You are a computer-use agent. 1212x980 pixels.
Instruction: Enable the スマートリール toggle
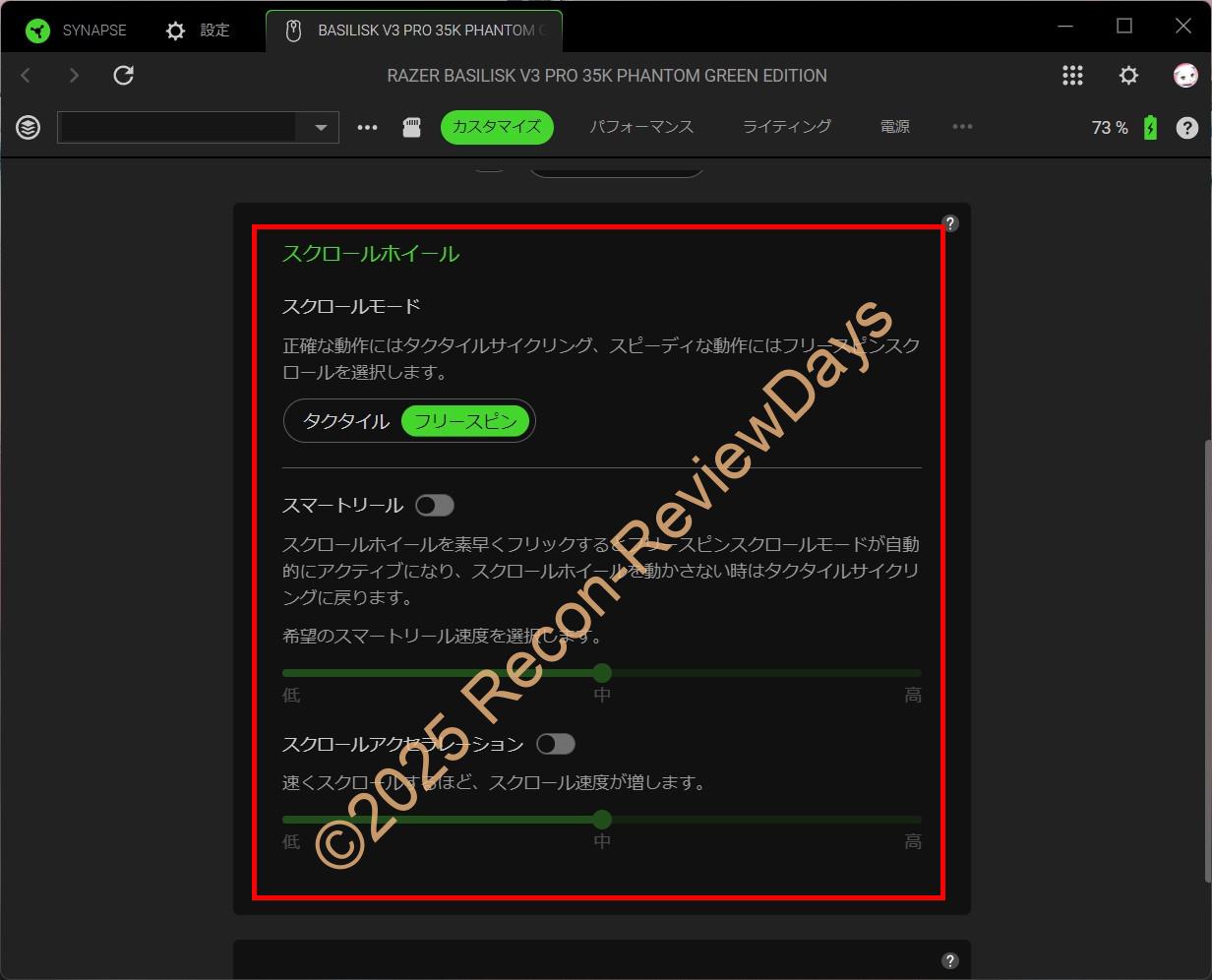(434, 506)
